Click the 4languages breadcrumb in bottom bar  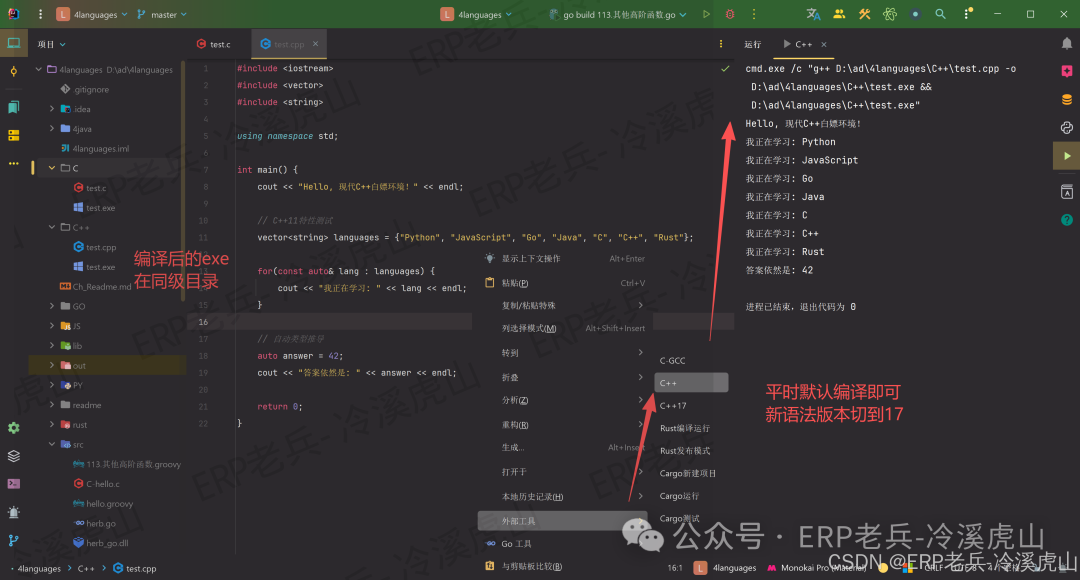point(39,568)
